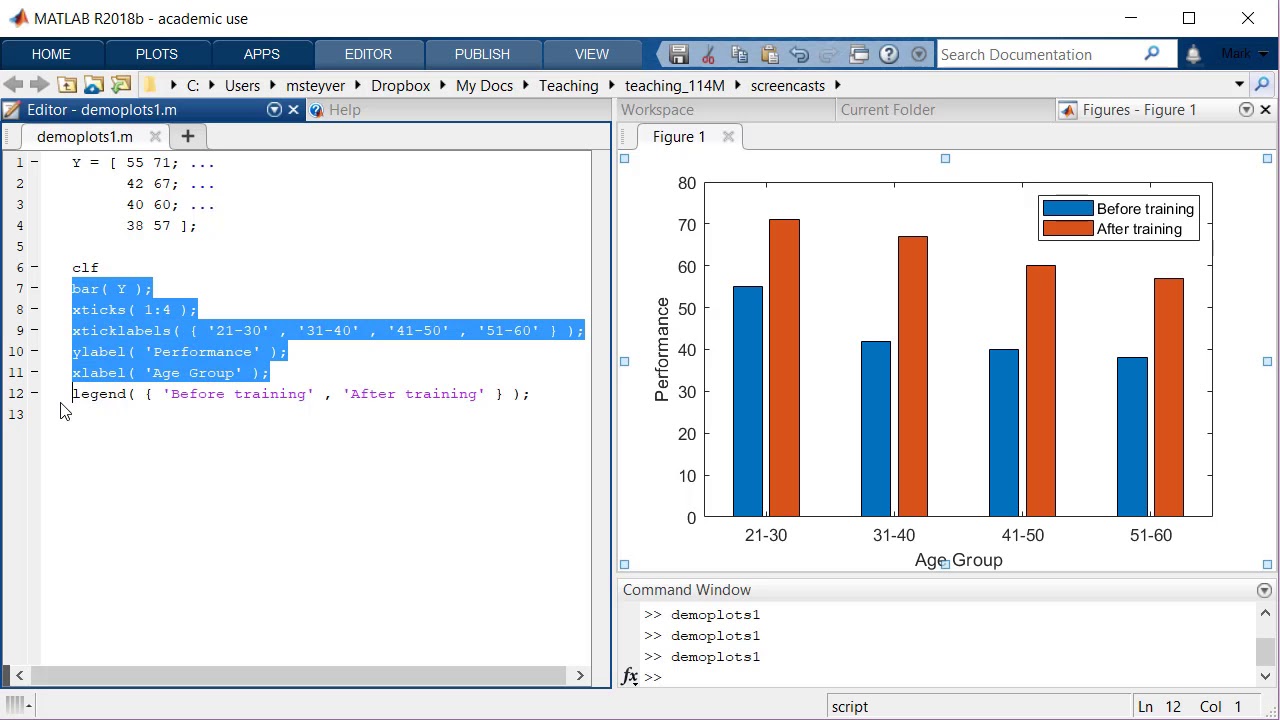Open the Mark account dropdown
Viewport: 1280px width, 720px height.
[1244, 54]
